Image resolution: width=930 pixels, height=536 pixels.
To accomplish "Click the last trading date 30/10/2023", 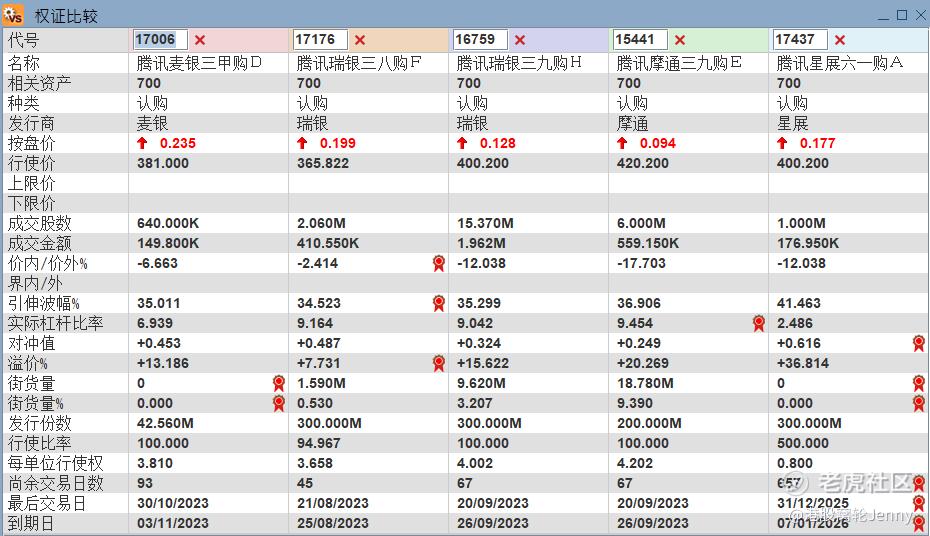I will pos(173,503).
